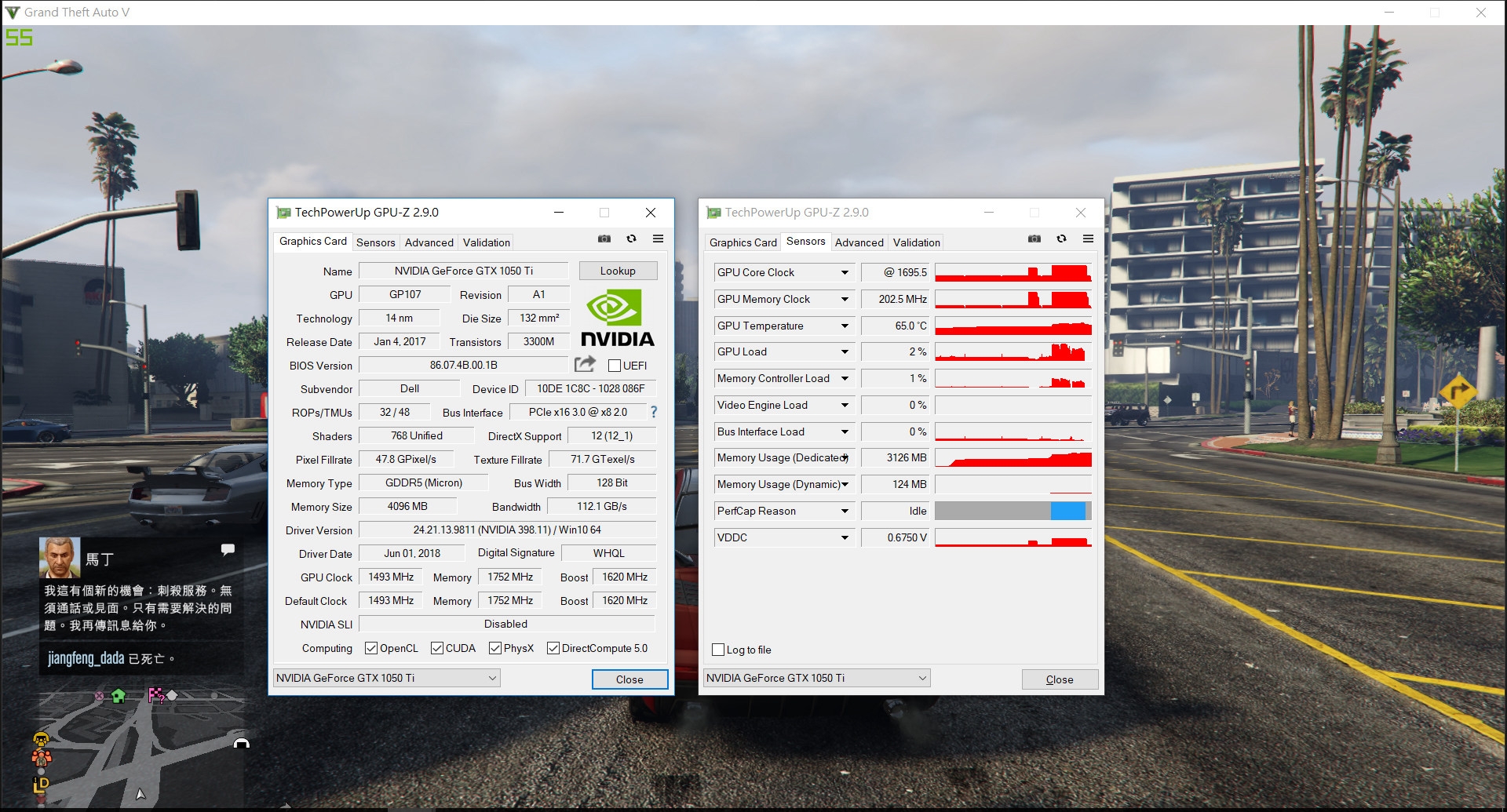Click the Driver Version field value
This screenshot has height=812, width=1507.
click(x=507, y=530)
